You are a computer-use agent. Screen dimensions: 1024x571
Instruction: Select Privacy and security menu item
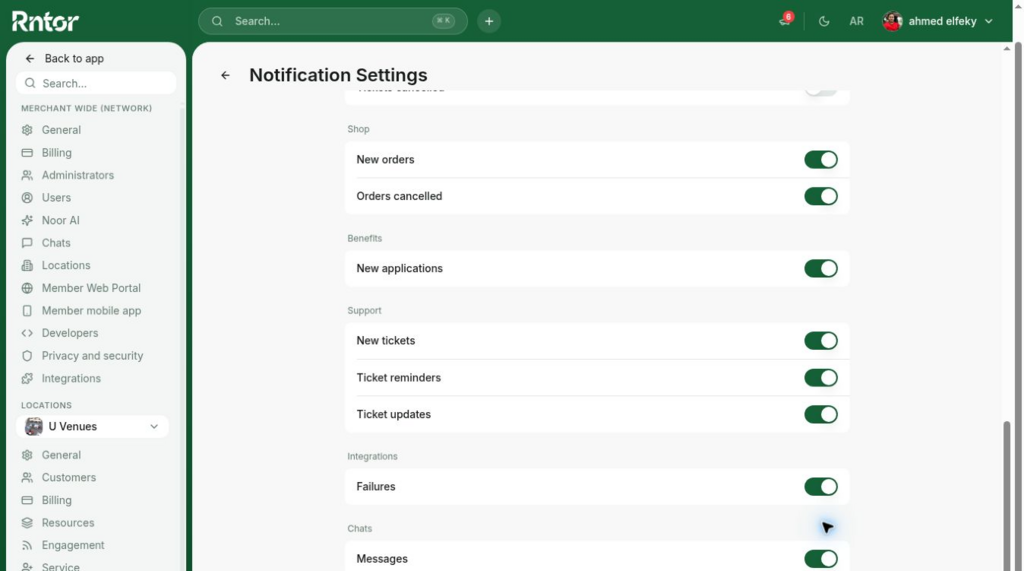tap(92, 355)
